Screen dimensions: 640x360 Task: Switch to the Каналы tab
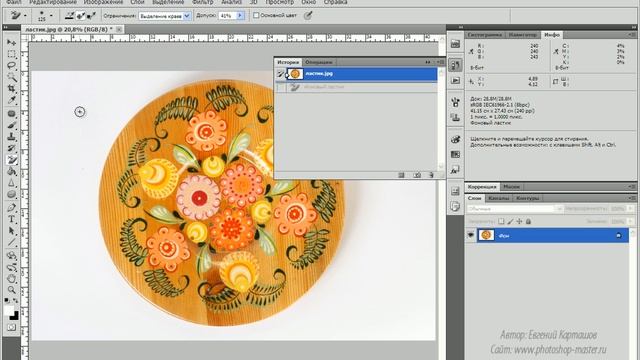(498, 198)
